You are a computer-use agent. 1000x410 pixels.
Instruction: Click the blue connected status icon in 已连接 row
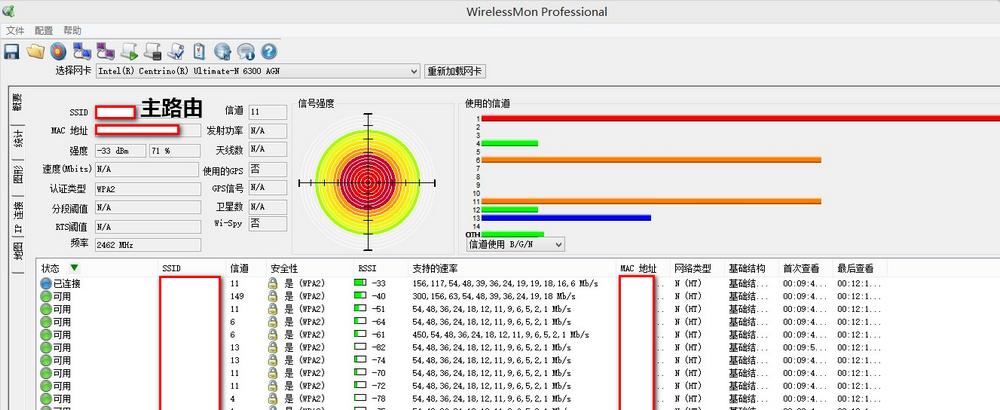(x=46, y=284)
